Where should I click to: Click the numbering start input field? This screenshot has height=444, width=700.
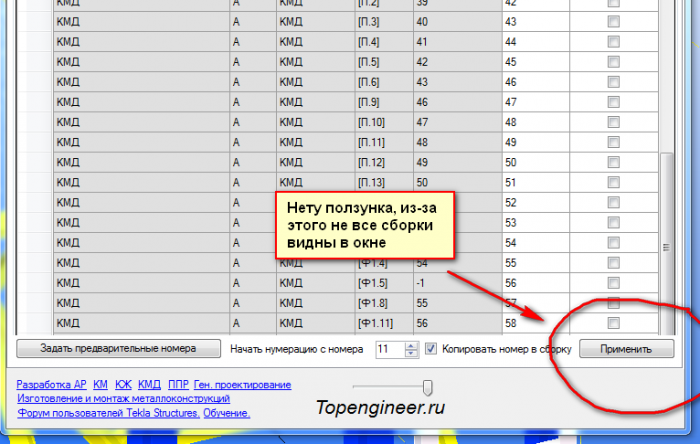pyautogui.click(x=391, y=349)
